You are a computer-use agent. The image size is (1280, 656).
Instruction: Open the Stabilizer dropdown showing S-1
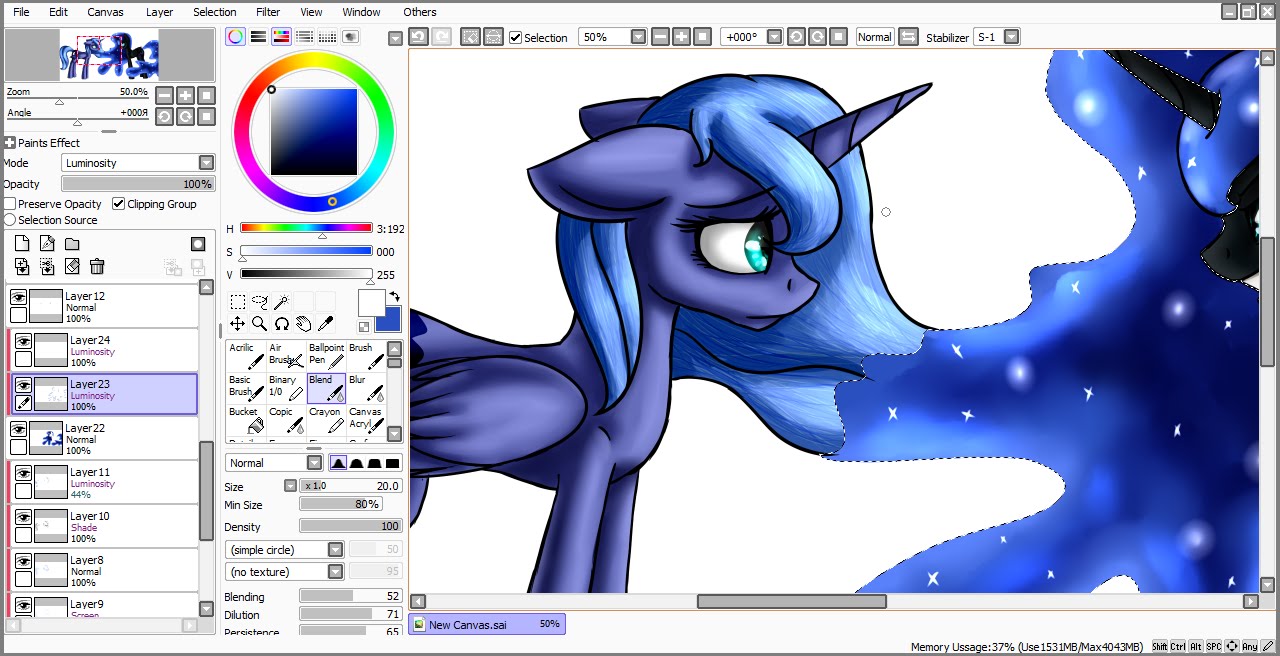pyautogui.click(x=997, y=37)
